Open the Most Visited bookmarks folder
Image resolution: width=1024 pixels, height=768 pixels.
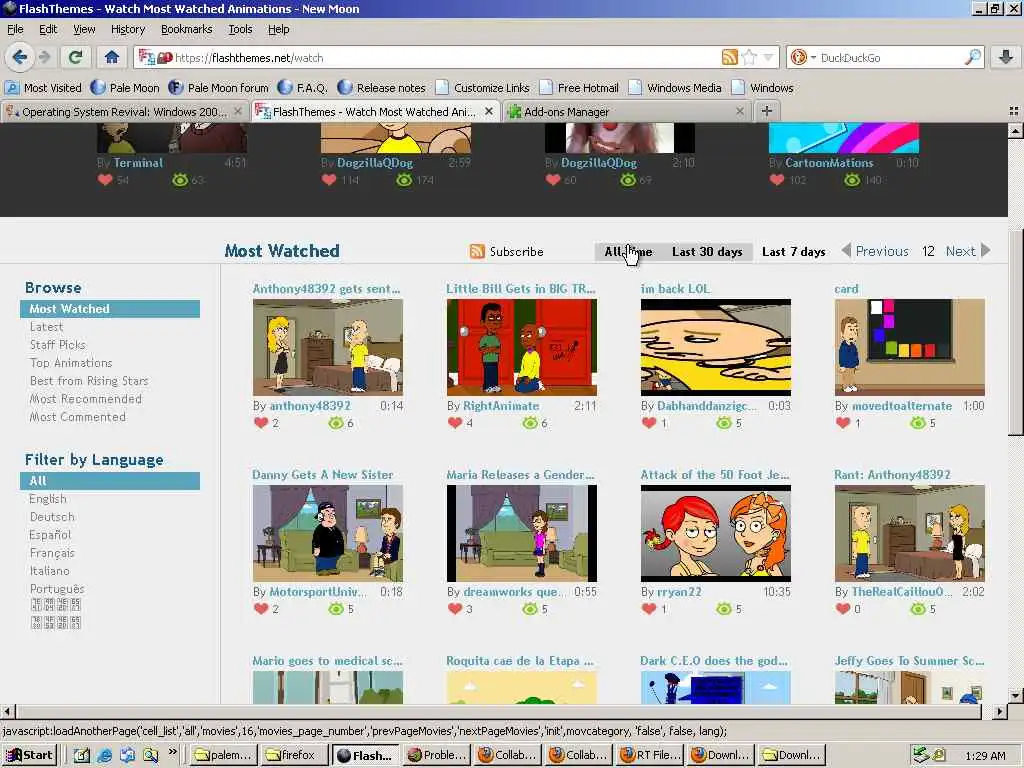pyautogui.click(x=43, y=88)
